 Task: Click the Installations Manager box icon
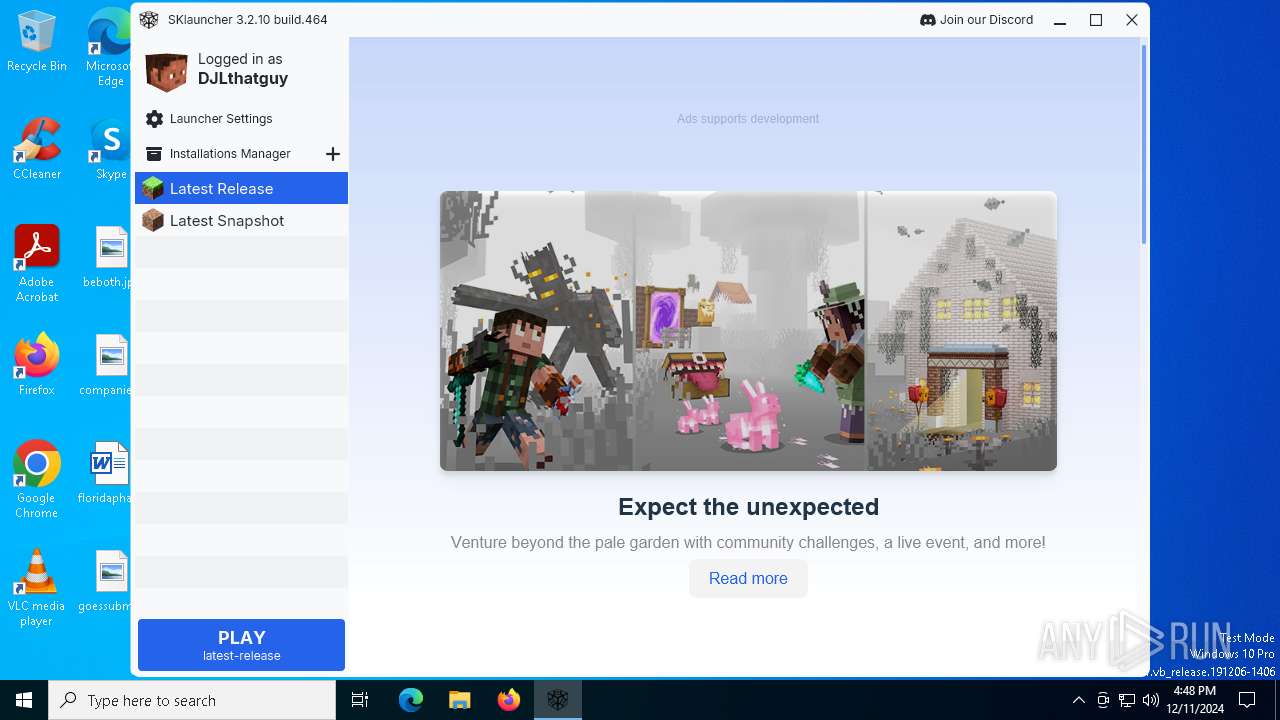click(154, 154)
